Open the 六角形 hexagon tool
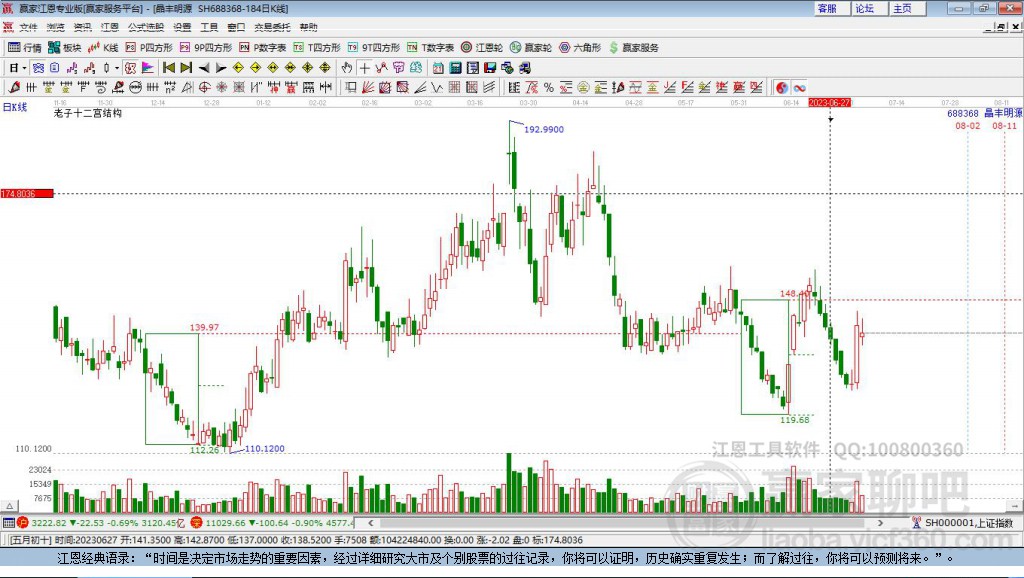Image resolution: width=1024 pixels, height=578 pixels. coord(579,47)
